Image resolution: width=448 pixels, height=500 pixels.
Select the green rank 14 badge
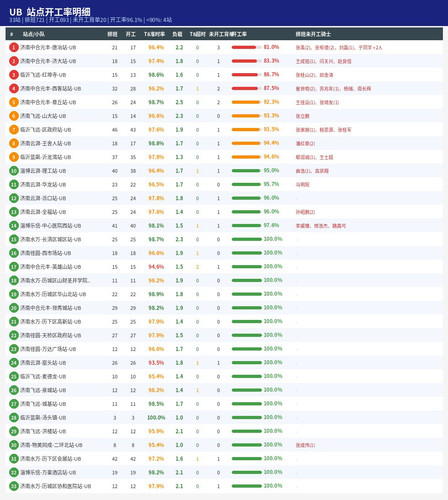[x=14, y=226]
